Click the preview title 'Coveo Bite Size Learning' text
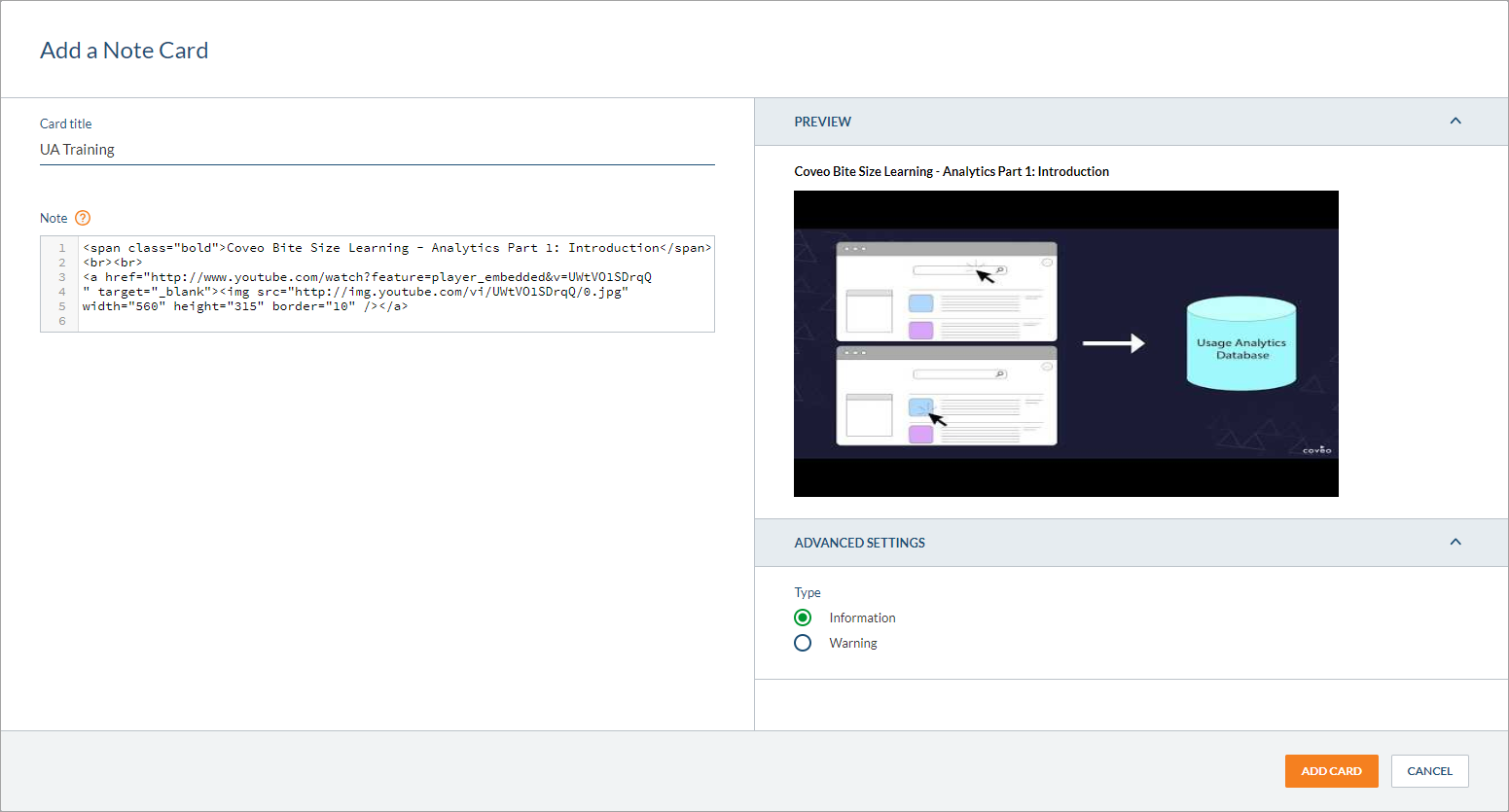 tap(952, 171)
